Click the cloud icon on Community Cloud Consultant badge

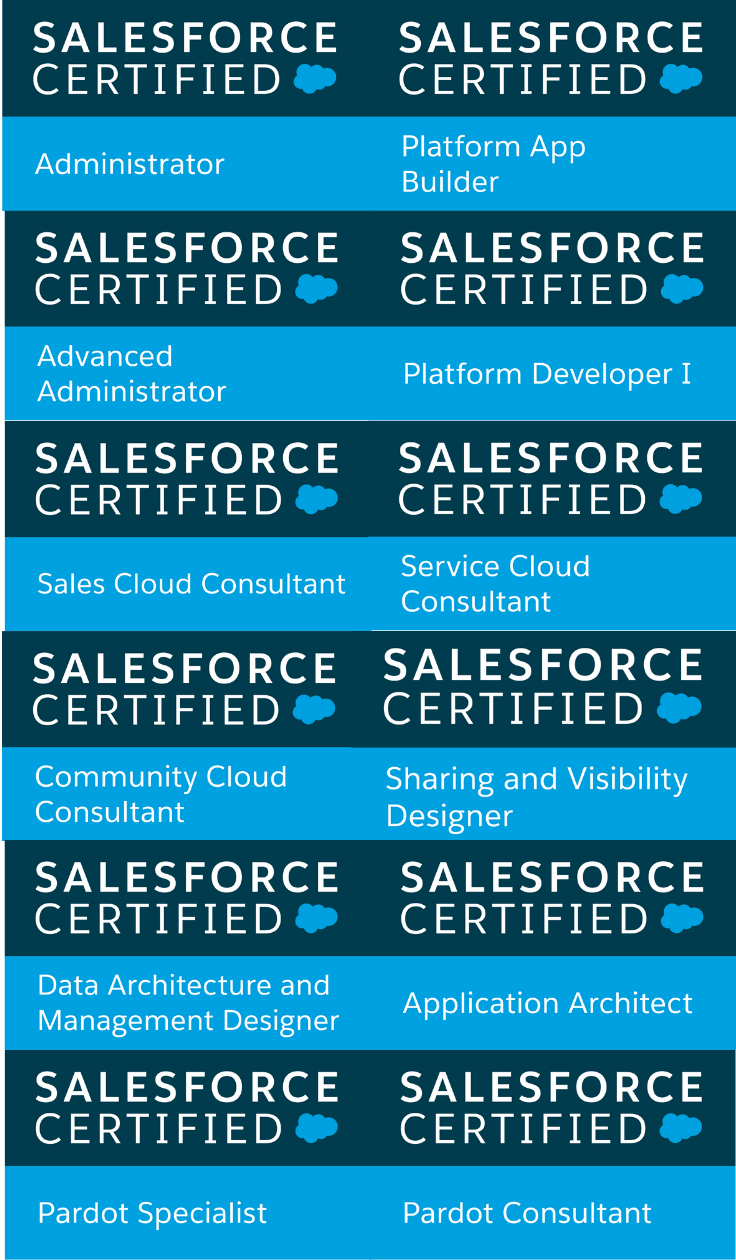314,709
